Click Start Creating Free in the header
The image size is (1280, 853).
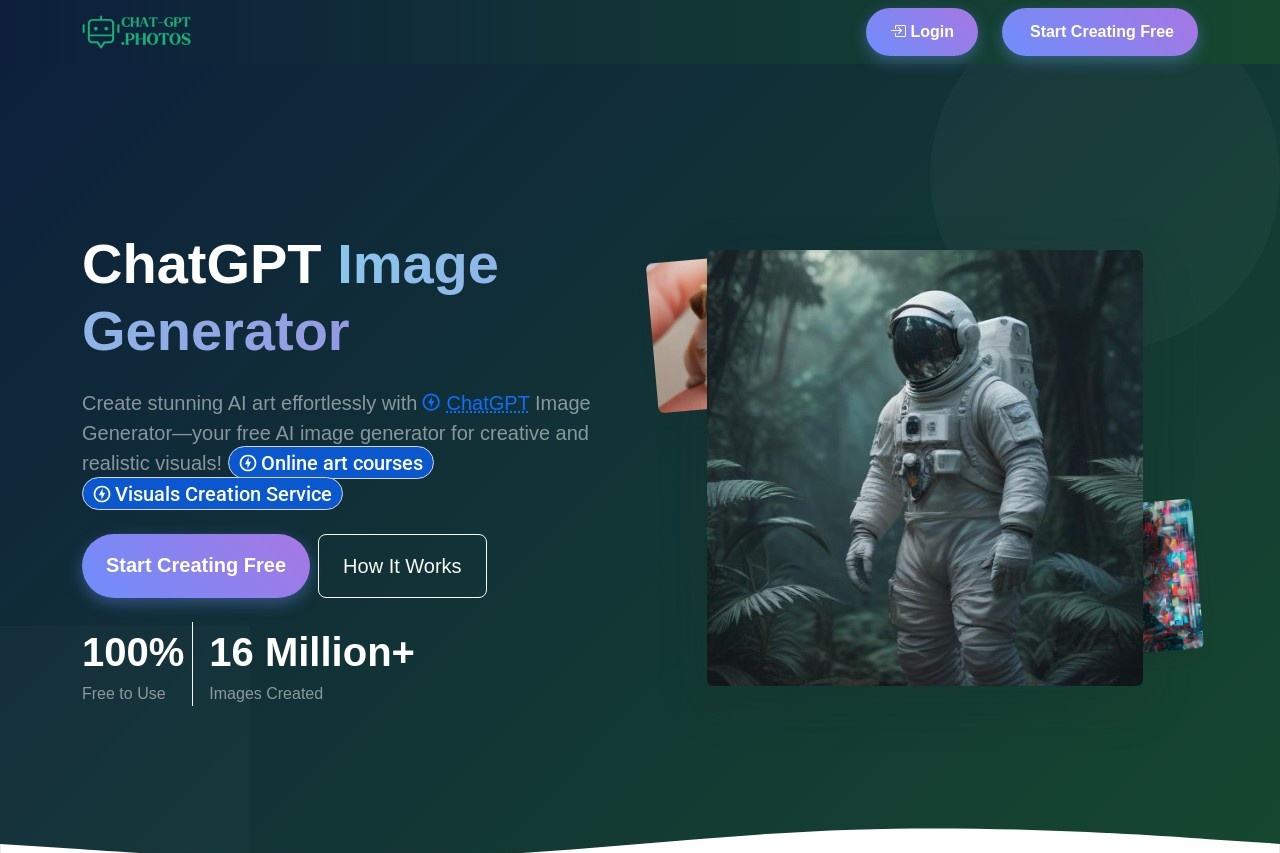(1100, 32)
